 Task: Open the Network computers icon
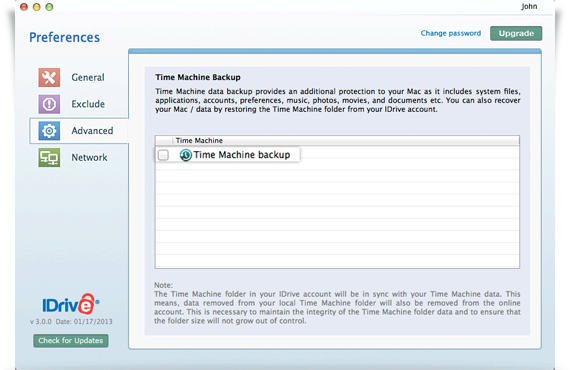click(49, 157)
